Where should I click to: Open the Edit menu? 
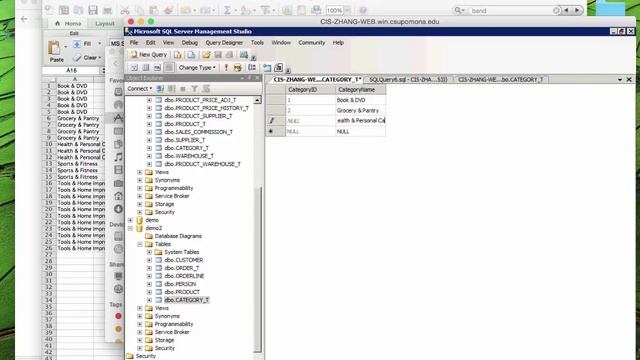point(150,42)
